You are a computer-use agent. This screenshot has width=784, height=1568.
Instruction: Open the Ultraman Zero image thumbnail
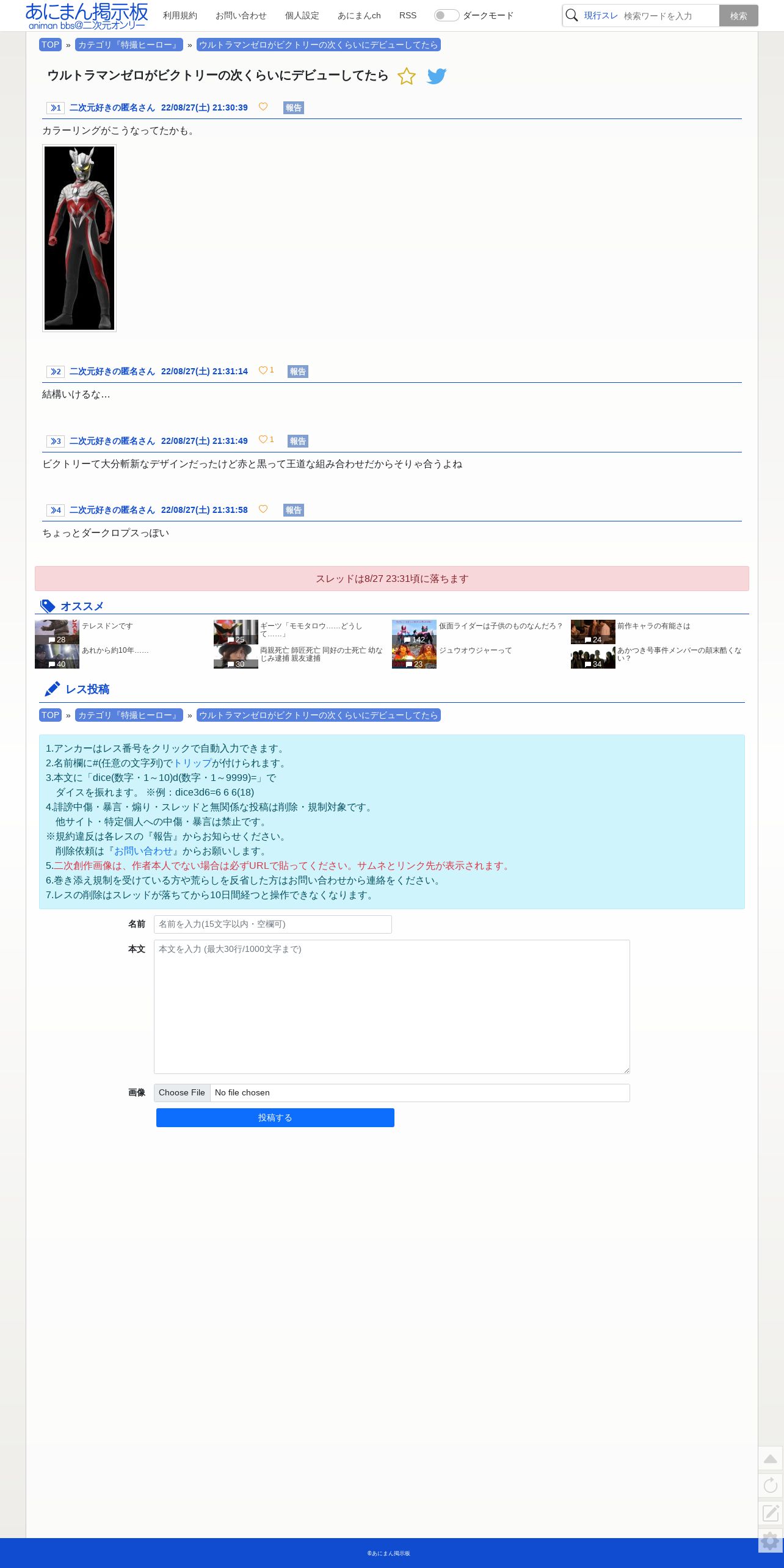coord(79,238)
